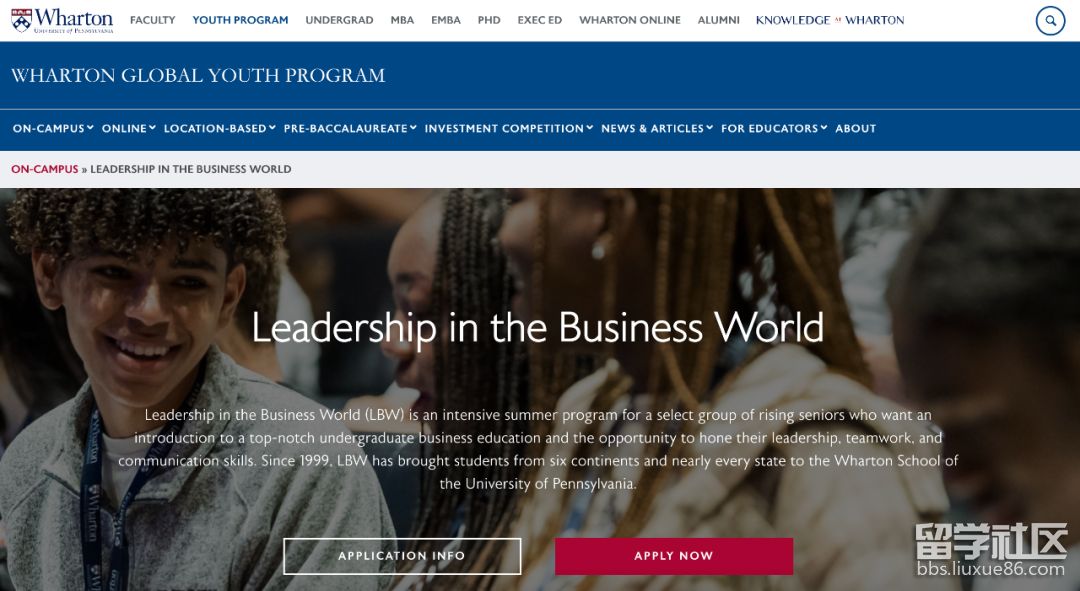
Task: Go to the Alumni page
Action: pos(718,20)
